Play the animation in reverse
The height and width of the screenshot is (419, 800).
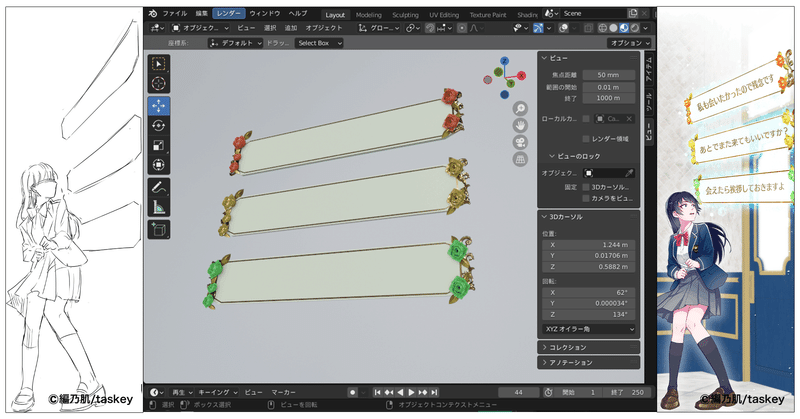tap(400, 392)
